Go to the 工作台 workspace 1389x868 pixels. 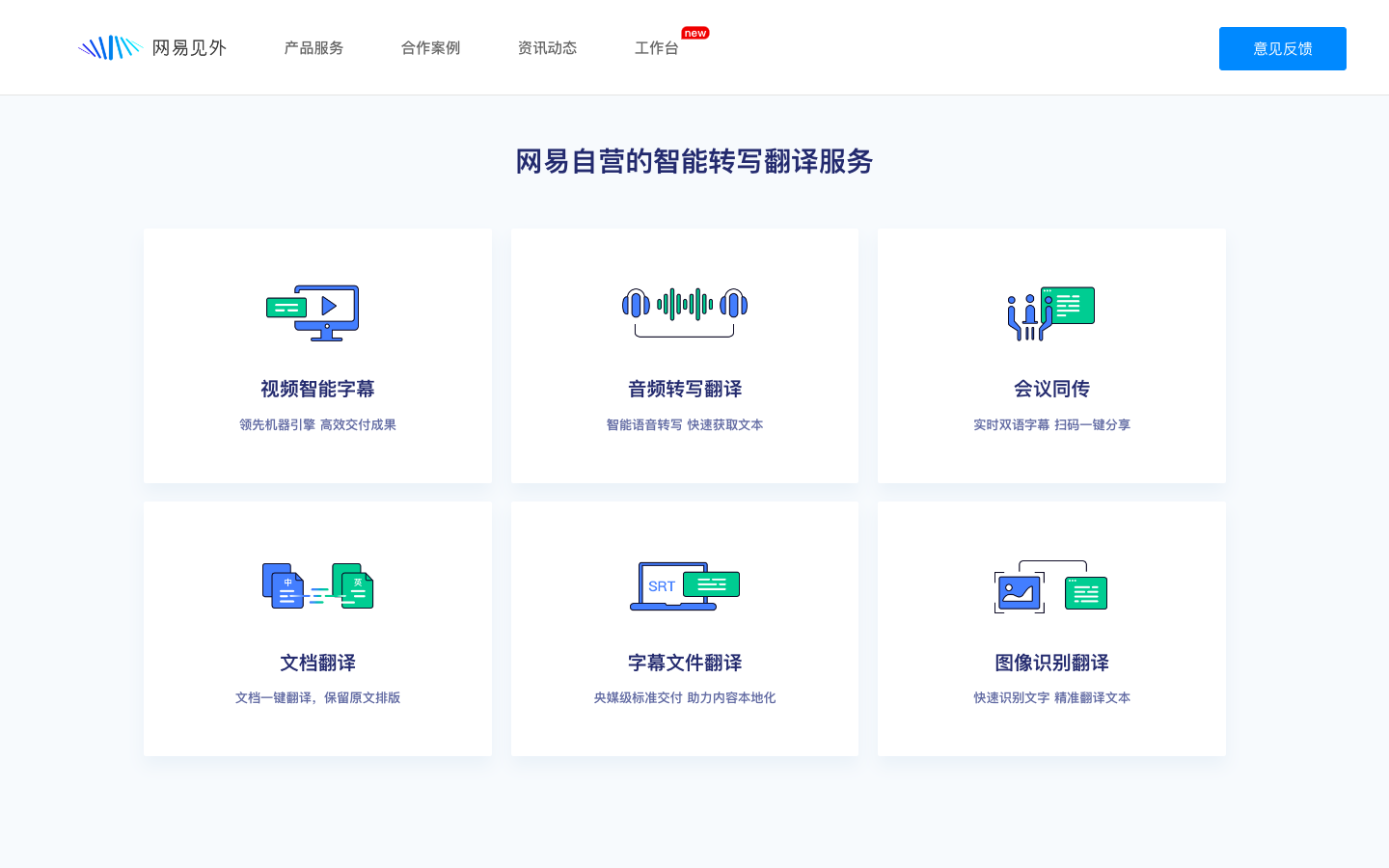pos(657,48)
